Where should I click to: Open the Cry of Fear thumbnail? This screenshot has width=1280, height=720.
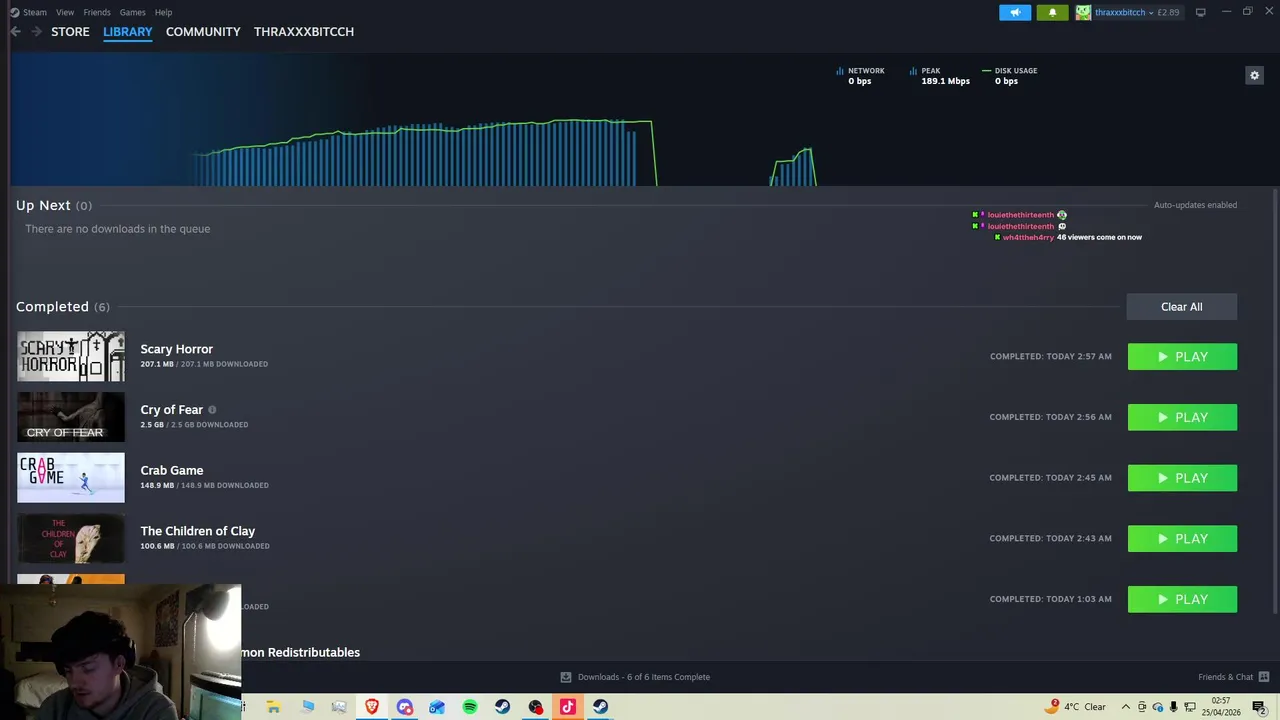click(x=71, y=417)
